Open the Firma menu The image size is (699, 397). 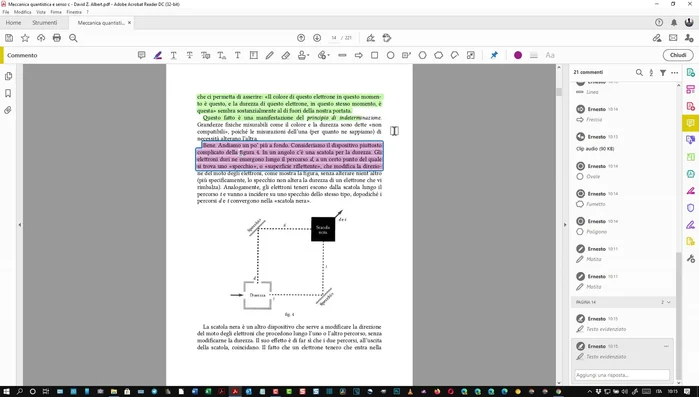pyautogui.click(x=56, y=12)
